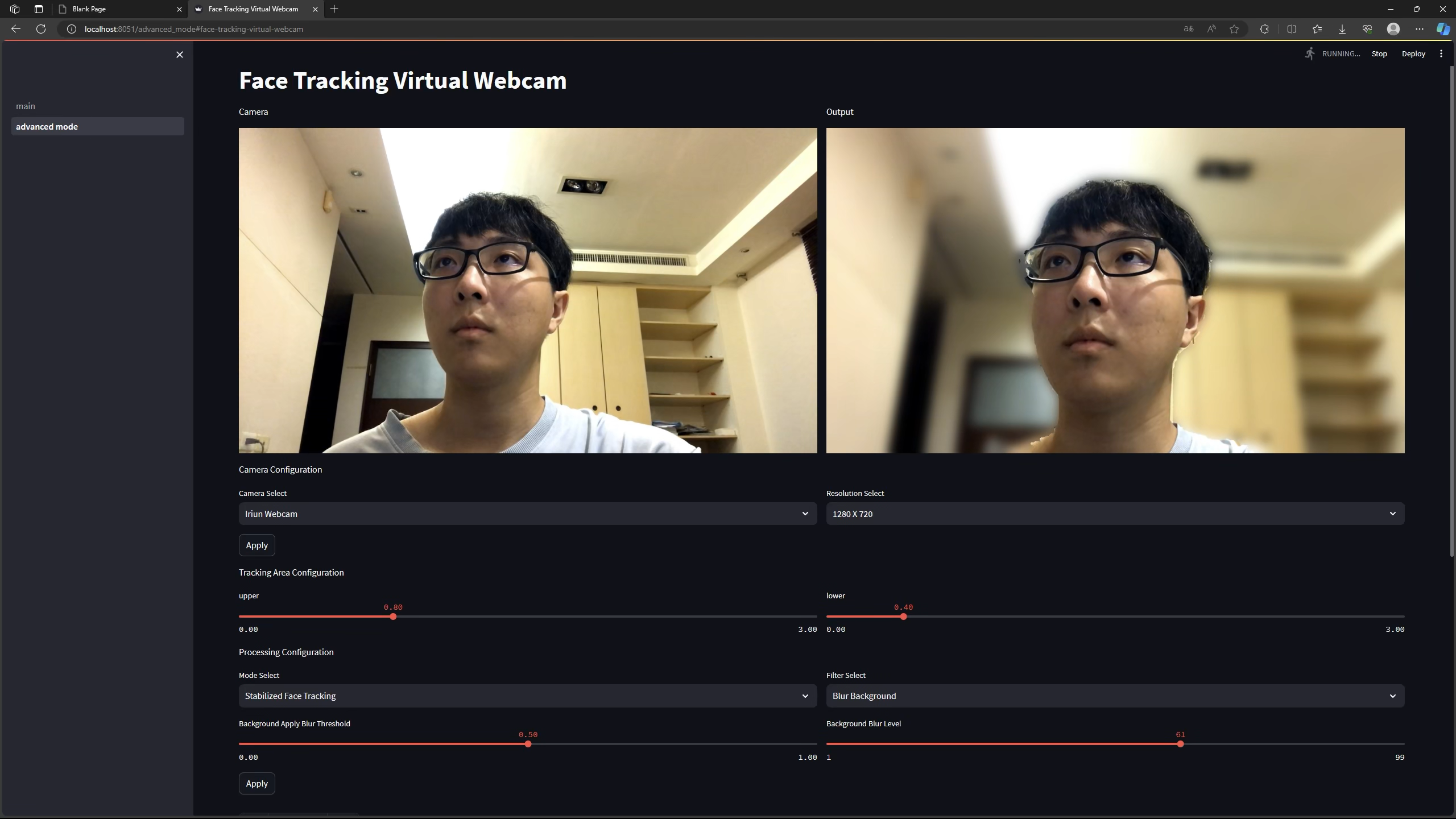
Task: Click Apply under Camera Configuration
Action: (257, 545)
